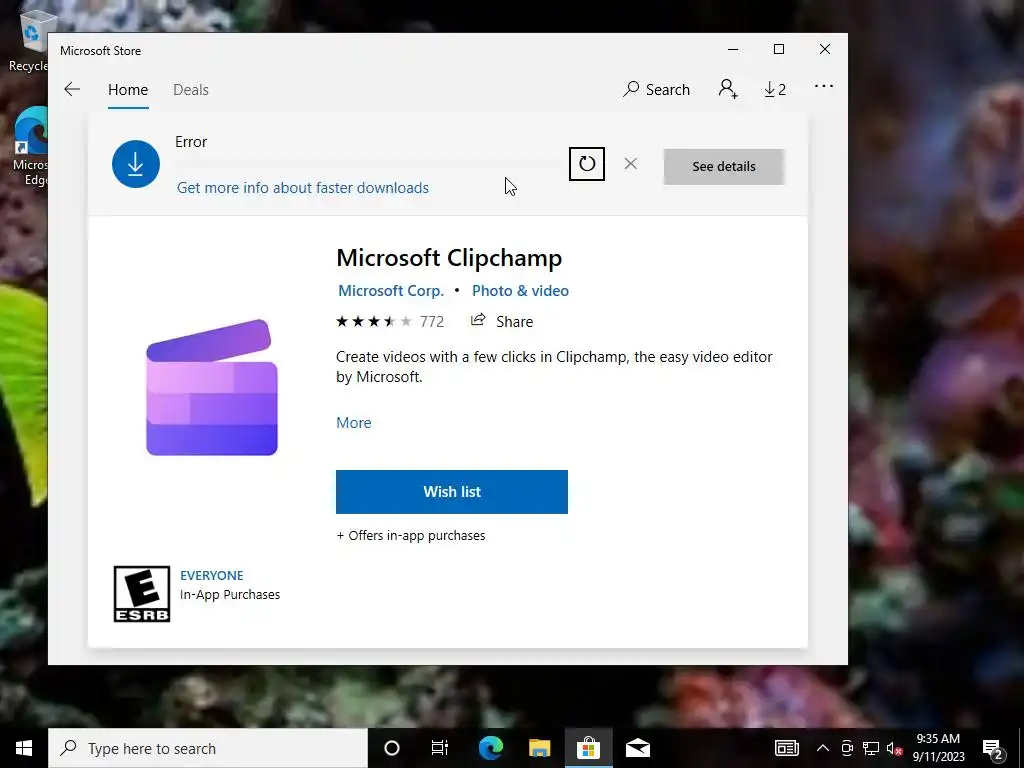This screenshot has width=1024, height=768.
Task: Open Task View on taskbar
Action: (x=440, y=748)
